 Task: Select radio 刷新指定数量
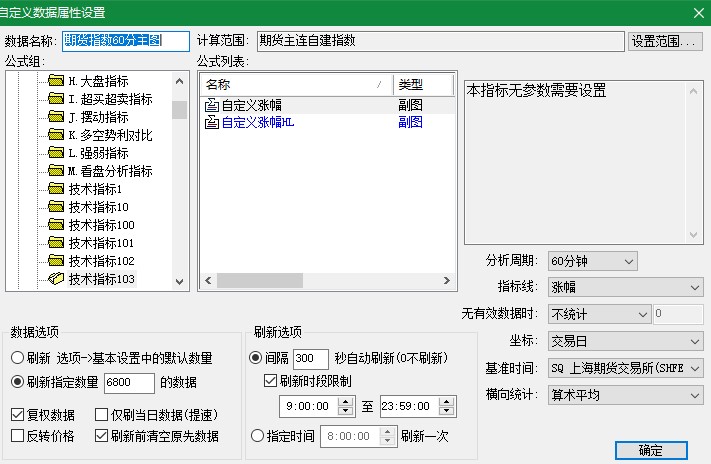(17, 382)
